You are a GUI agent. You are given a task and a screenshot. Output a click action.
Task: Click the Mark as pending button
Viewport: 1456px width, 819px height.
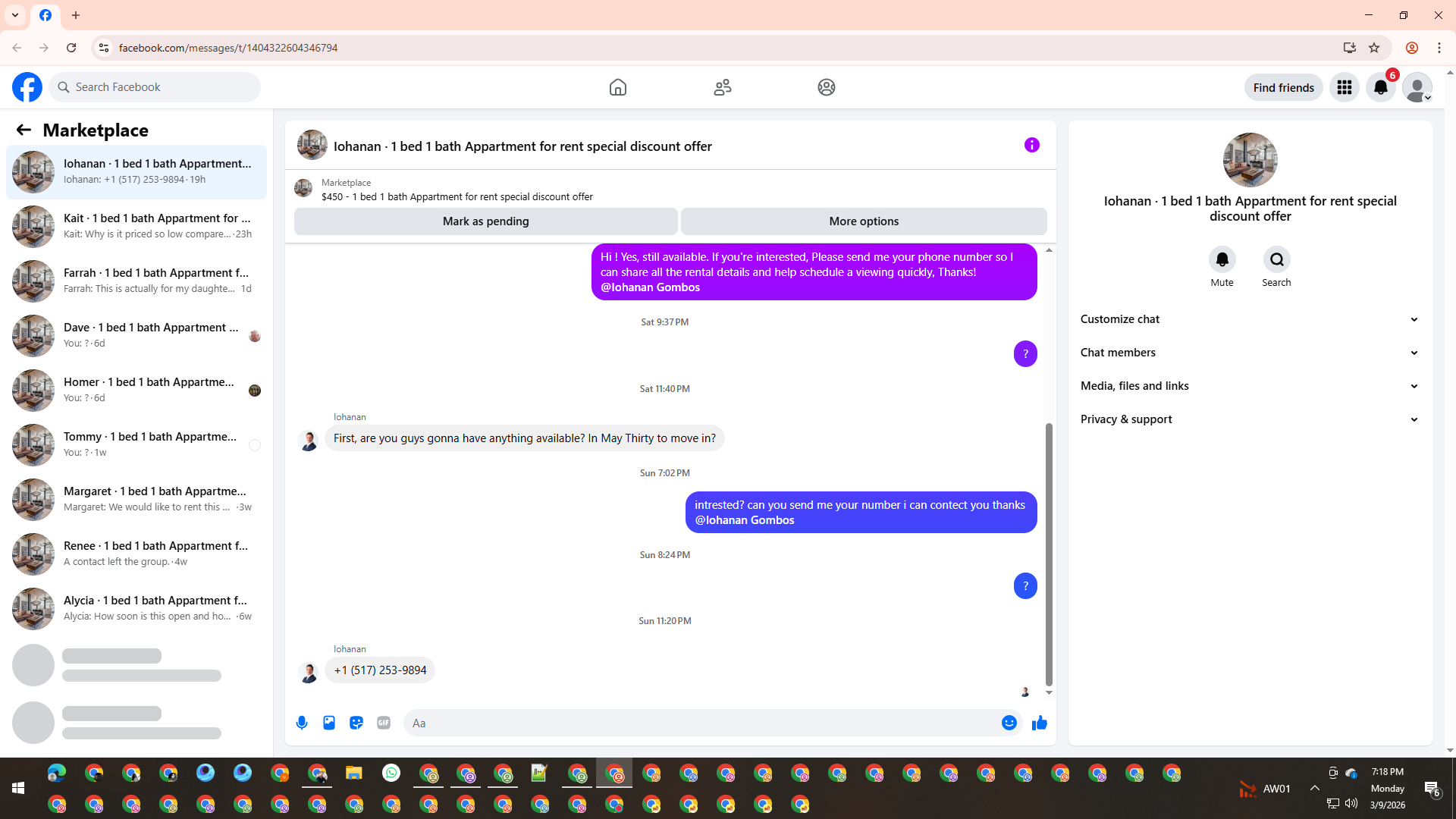pos(485,221)
